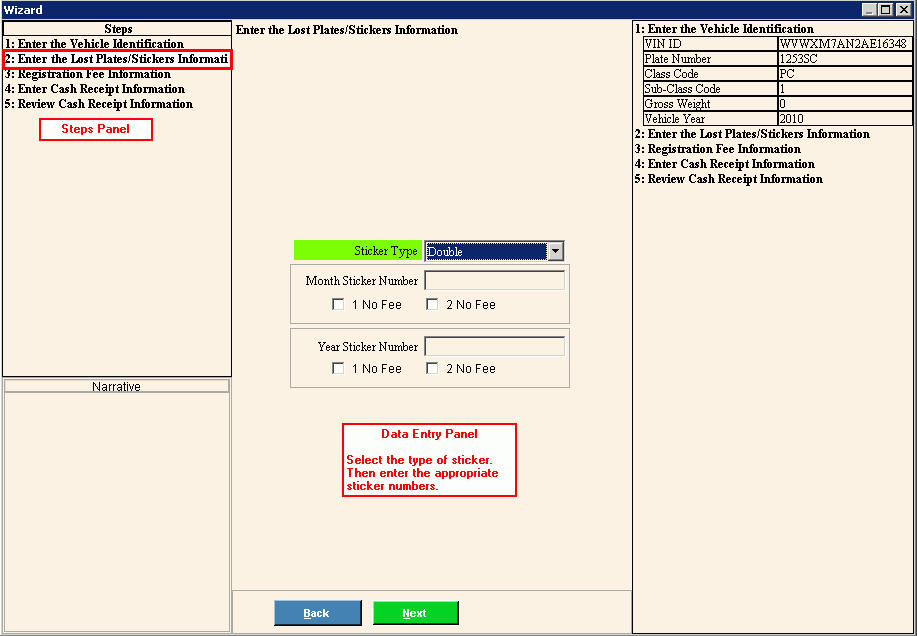
Task: Enable Year Sticker 1 No Fee checkbox
Action: [339, 369]
